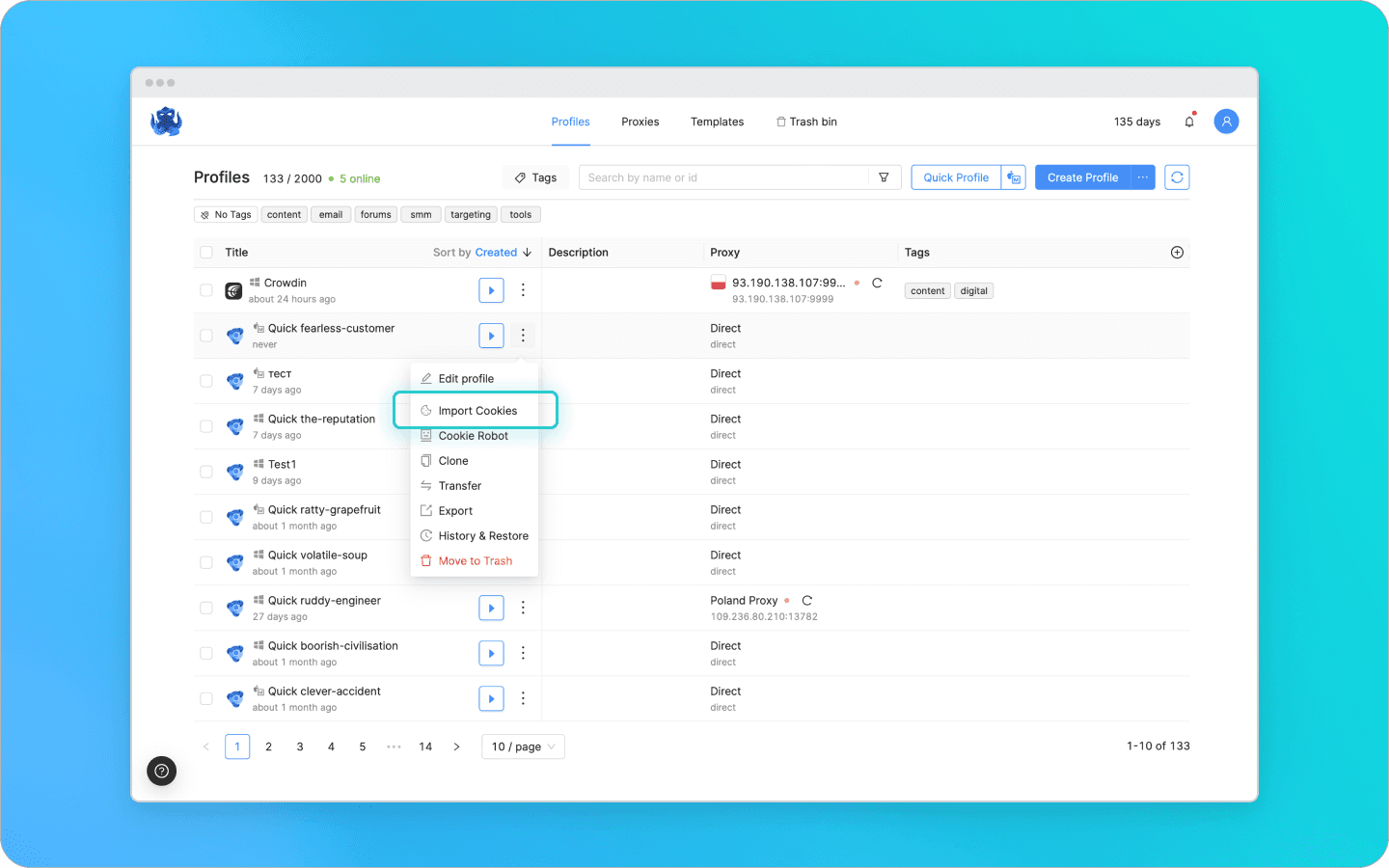Click Created sort direction arrow
The image size is (1389, 868).
click(528, 253)
